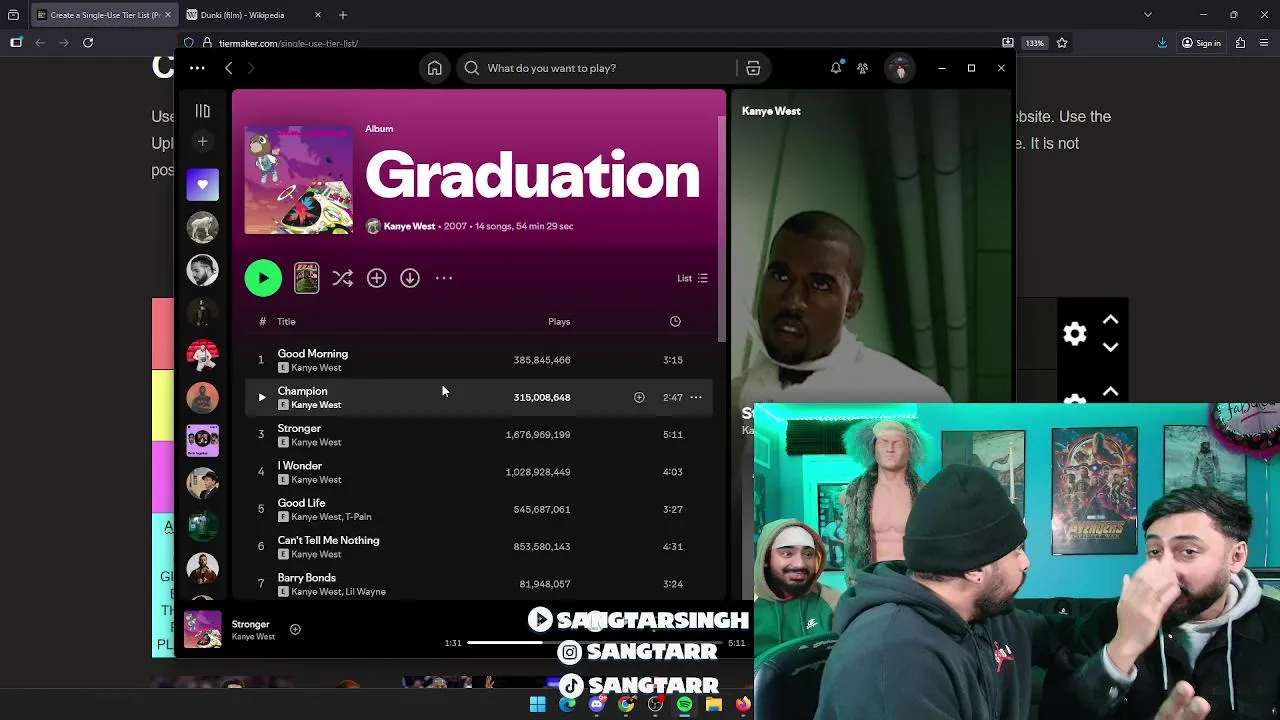This screenshot has width=1280, height=720.
Task: Select the track I Wonder
Action: 481,472
